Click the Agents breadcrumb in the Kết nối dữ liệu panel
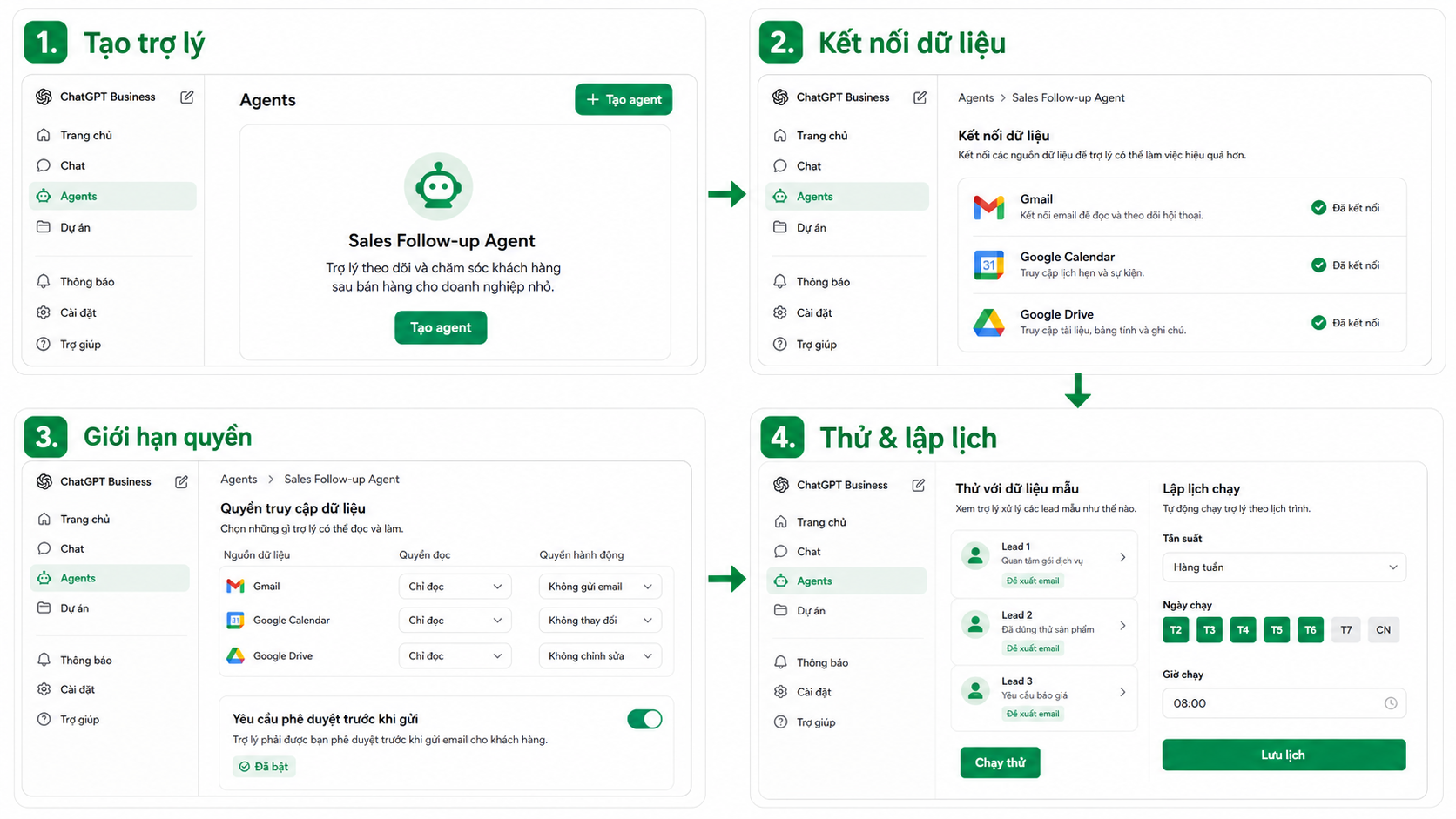1456x819 pixels. click(x=975, y=97)
